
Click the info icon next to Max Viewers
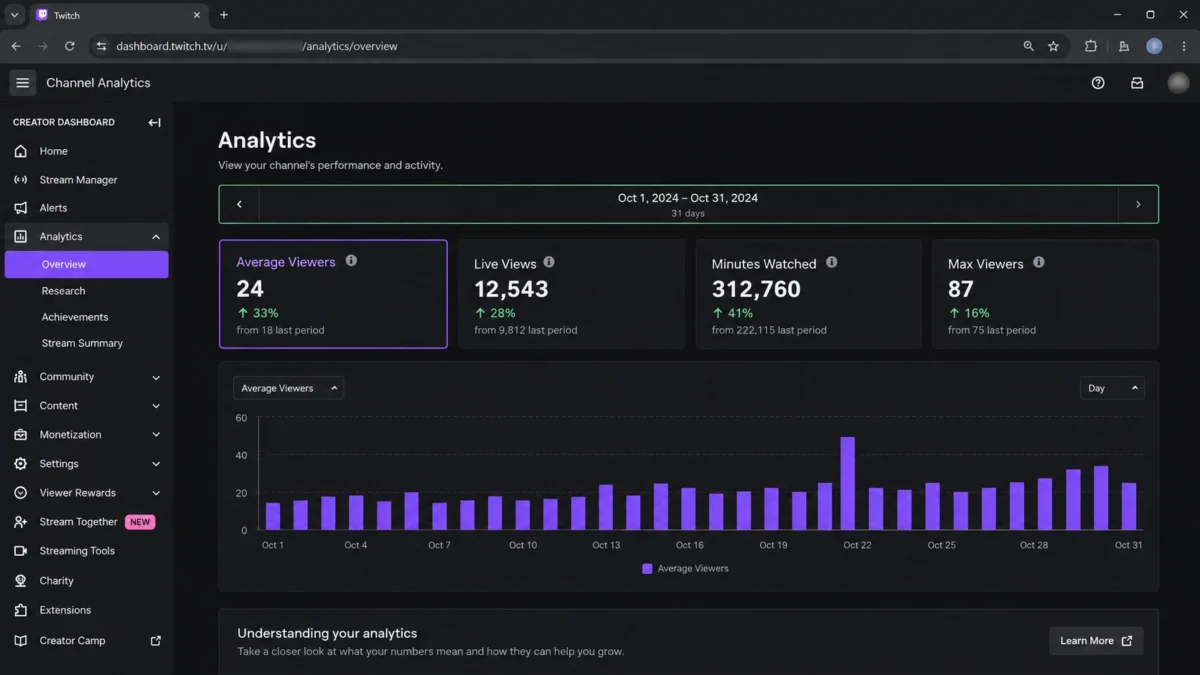(x=1039, y=262)
